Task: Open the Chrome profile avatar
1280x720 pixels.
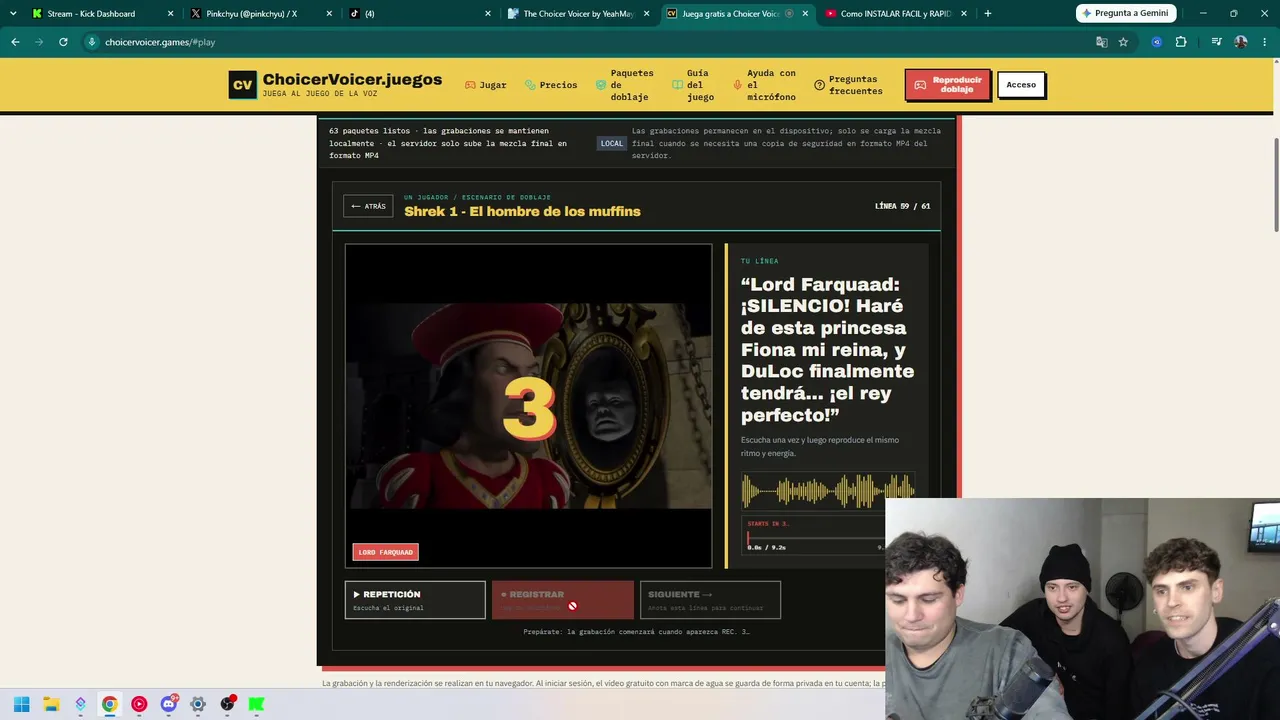Action: 1241,42
